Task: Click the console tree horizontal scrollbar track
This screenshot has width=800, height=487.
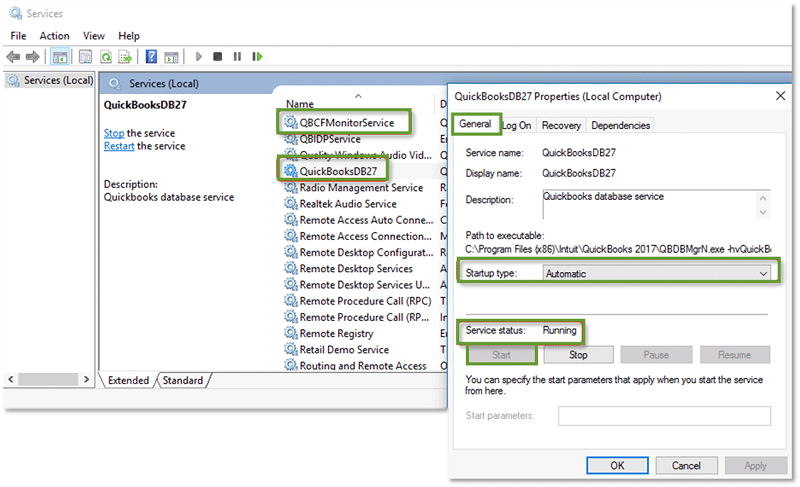Action: (x=48, y=379)
